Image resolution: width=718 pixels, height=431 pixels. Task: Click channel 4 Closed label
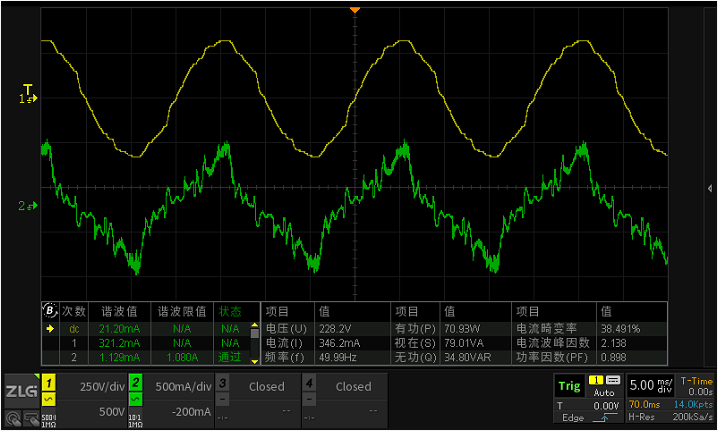pyautogui.click(x=354, y=387)
